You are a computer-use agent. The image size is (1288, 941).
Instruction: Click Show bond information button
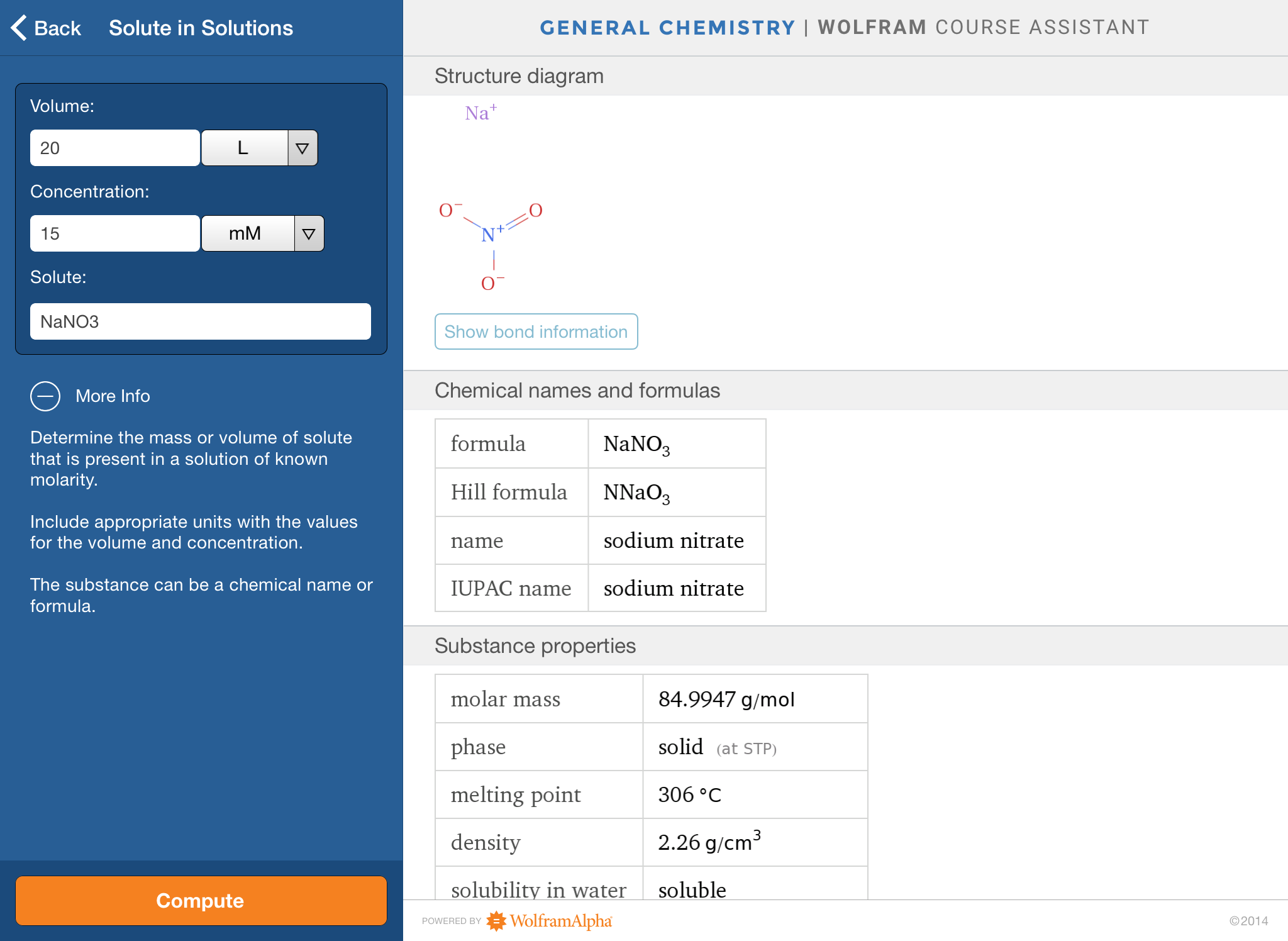[x=536, y=331]
